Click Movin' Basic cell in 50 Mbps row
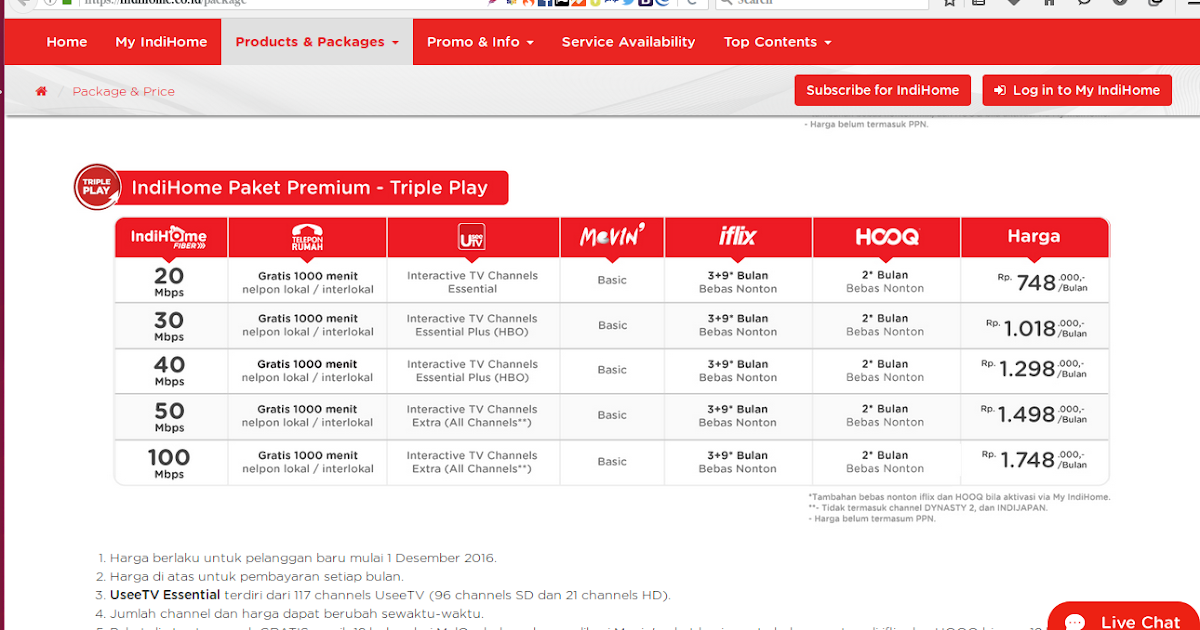Image resolution: width=1200 pixels, height=630 pixels. 612,416
